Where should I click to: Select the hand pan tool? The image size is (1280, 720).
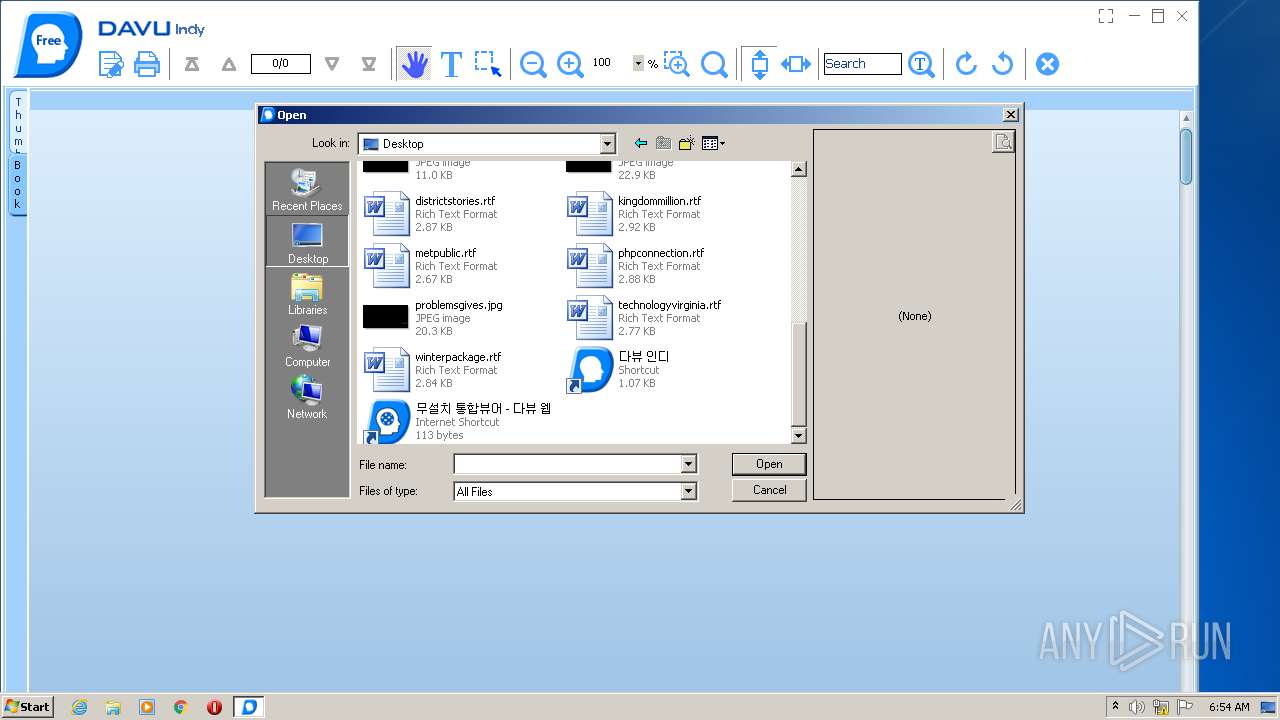point(414,64)
